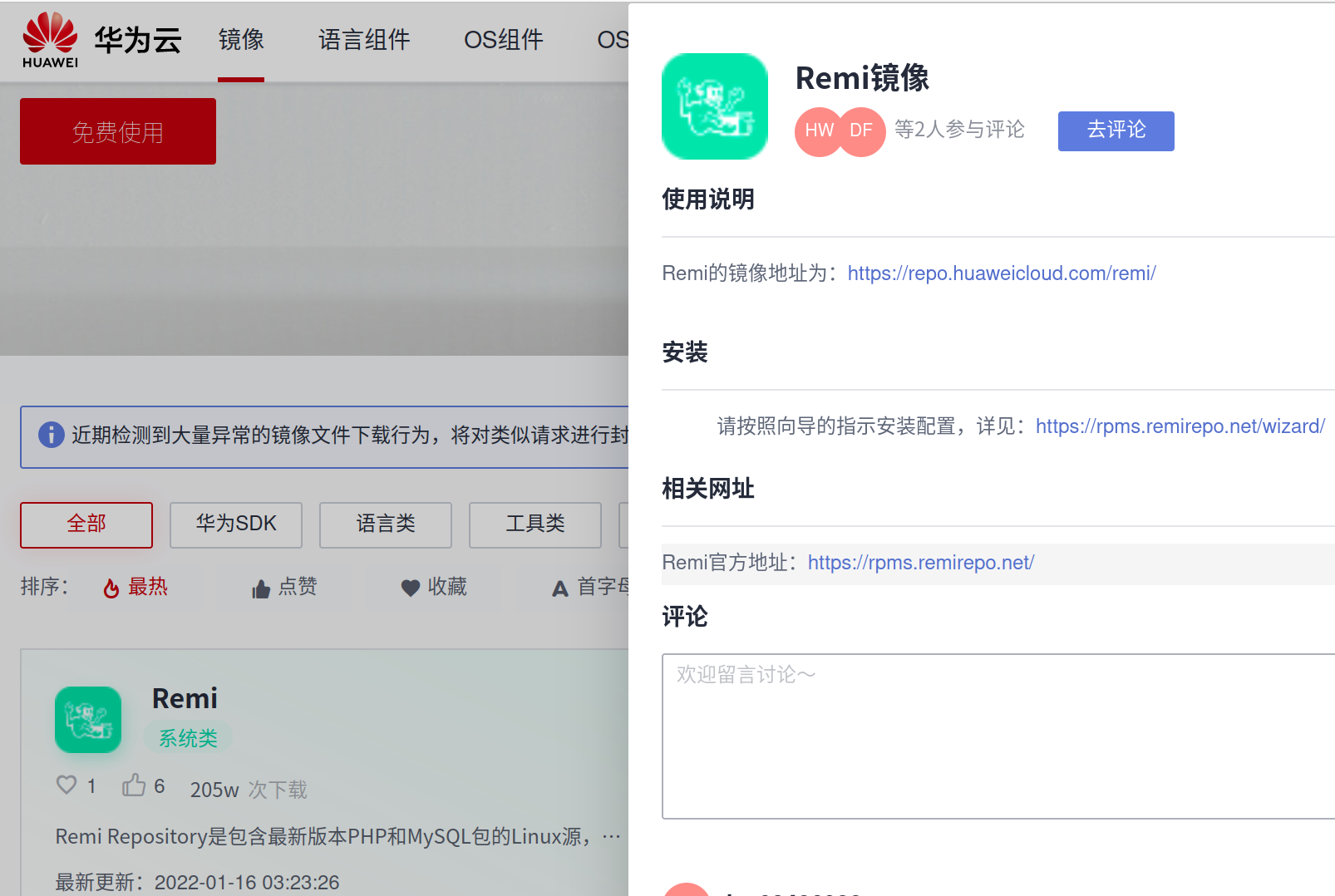Open the repo.huaweicloud.com/remi link
Image resolution: width=1335 pixels, height=896 pixels.
(1002, 273)
